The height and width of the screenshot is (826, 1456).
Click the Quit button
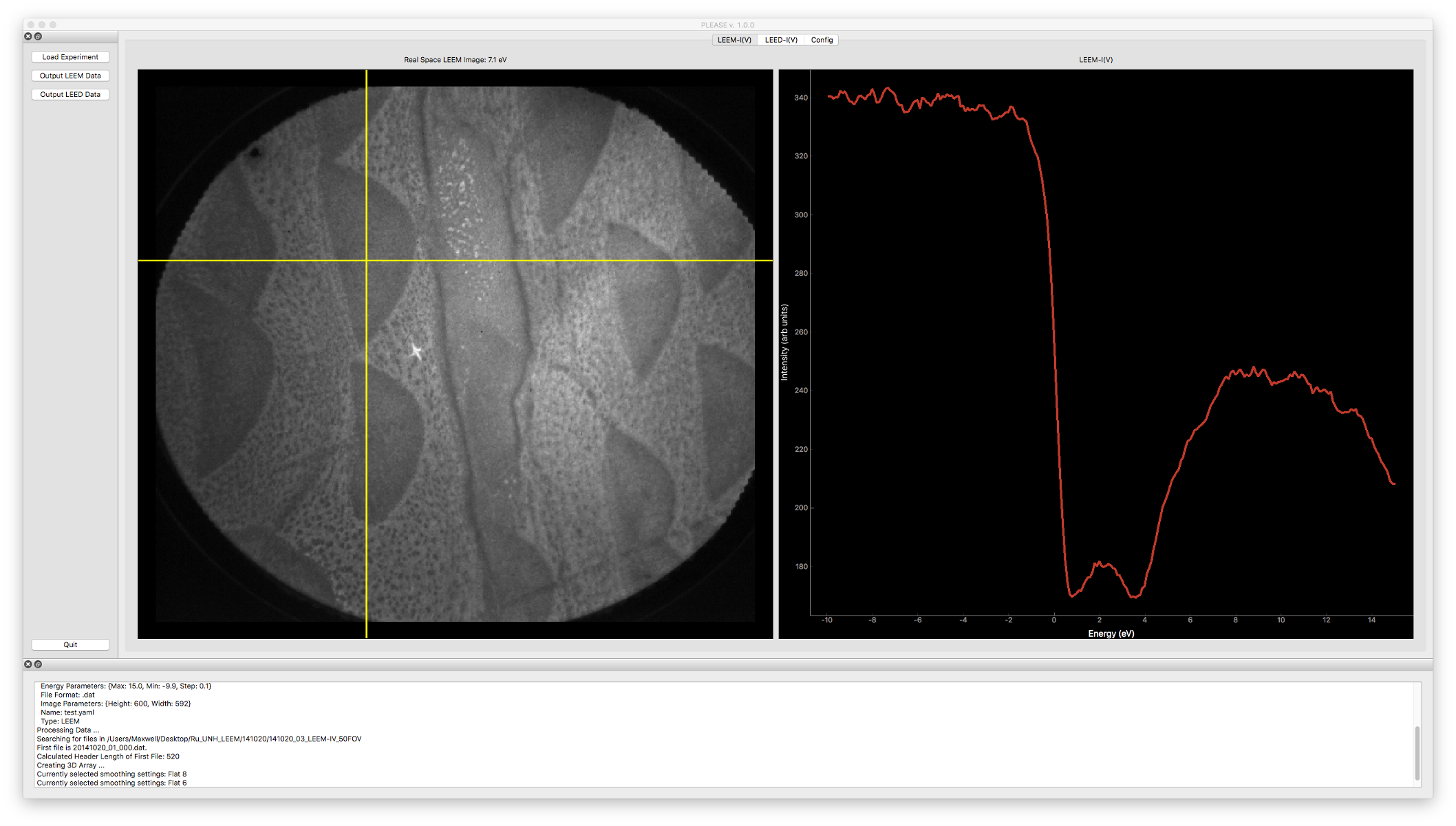coord(70,644)
